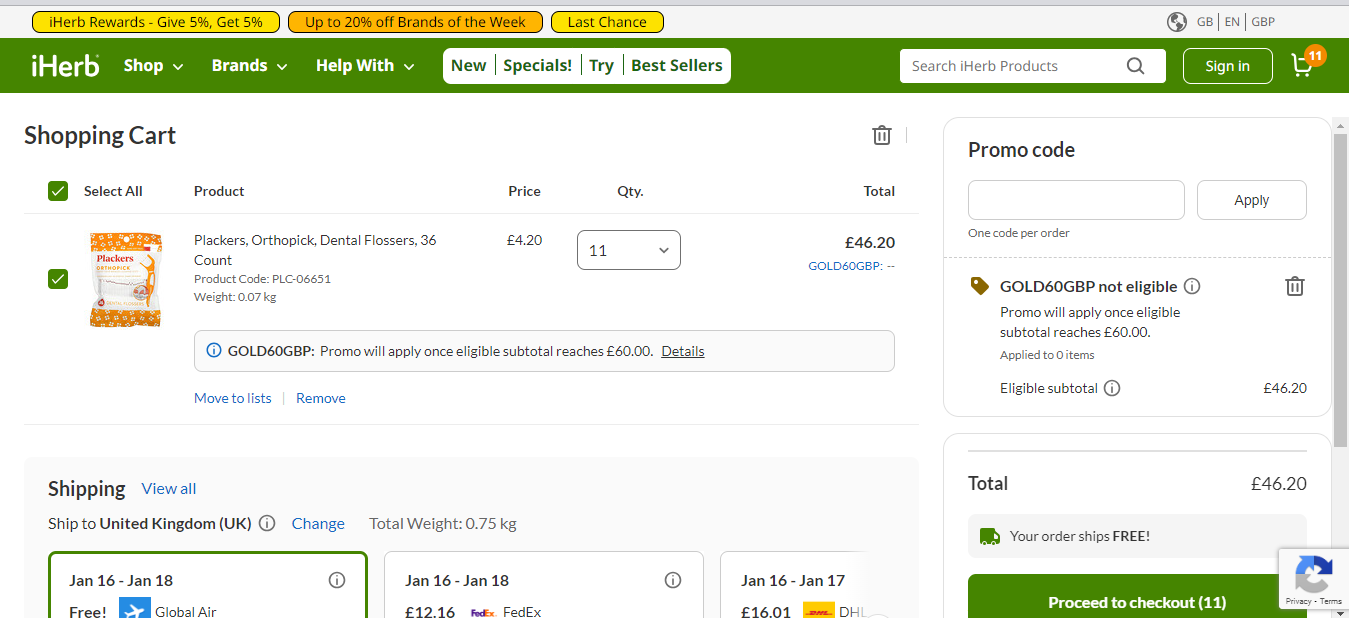Change the ship-to country
This screenshot has width=1349, height=618.
tap(318, 523)
